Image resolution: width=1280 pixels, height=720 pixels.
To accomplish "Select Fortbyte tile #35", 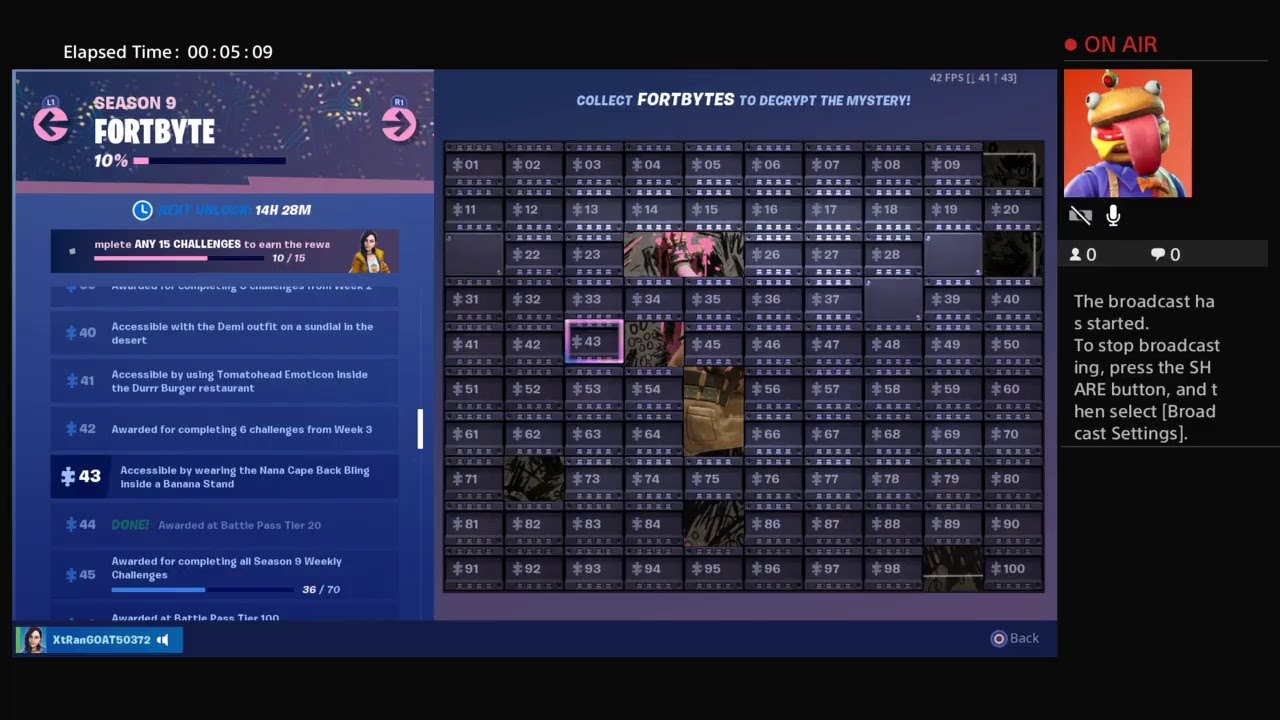I will pyautogui.click(x=714, y=299).
